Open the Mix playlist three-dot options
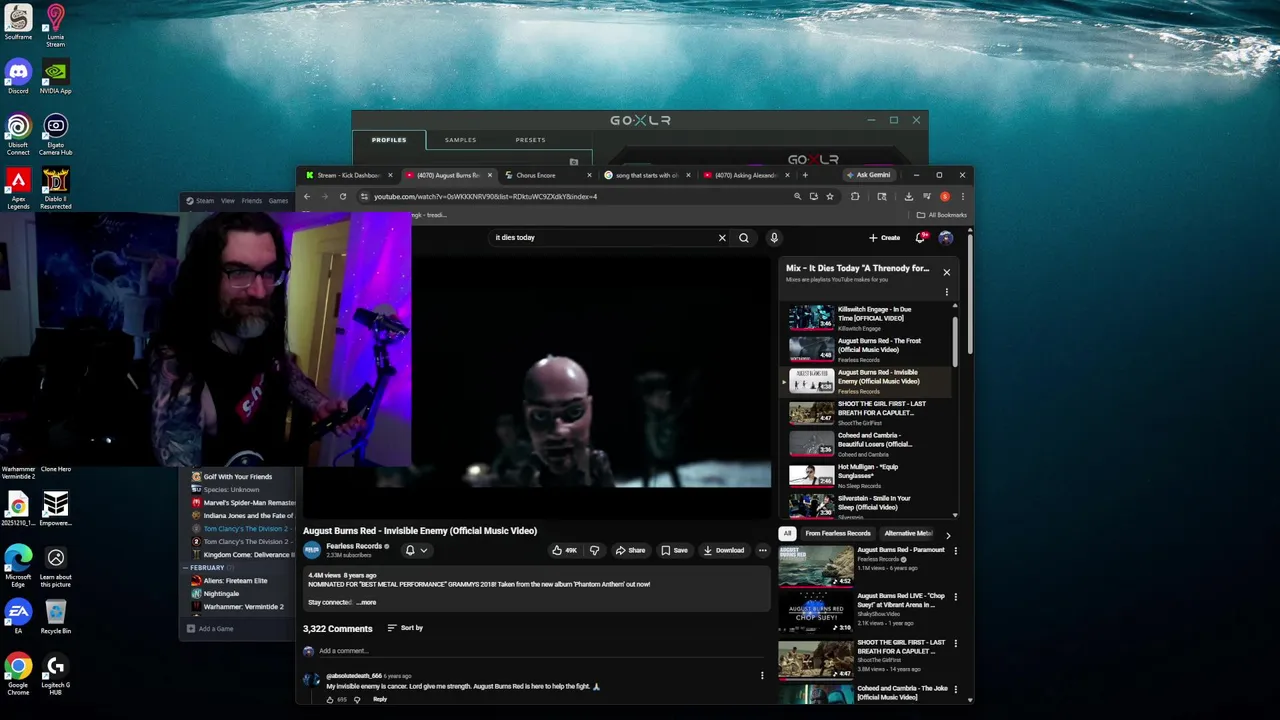Screen dimensions: 1280x720 tap(946, 292)
